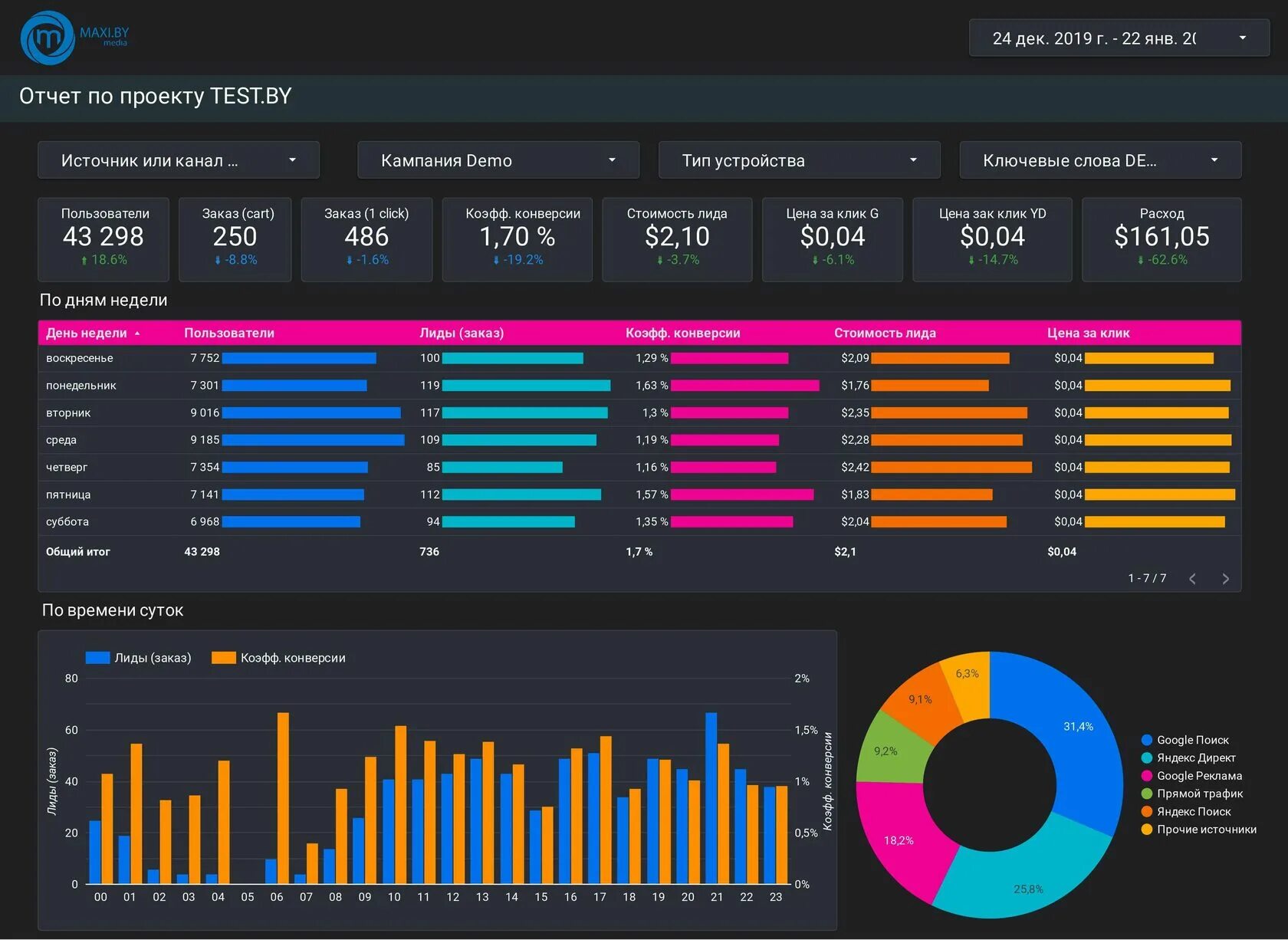Click the tall orange bar at hour 06
This screenshot has height=940, width=1288.
283,798
